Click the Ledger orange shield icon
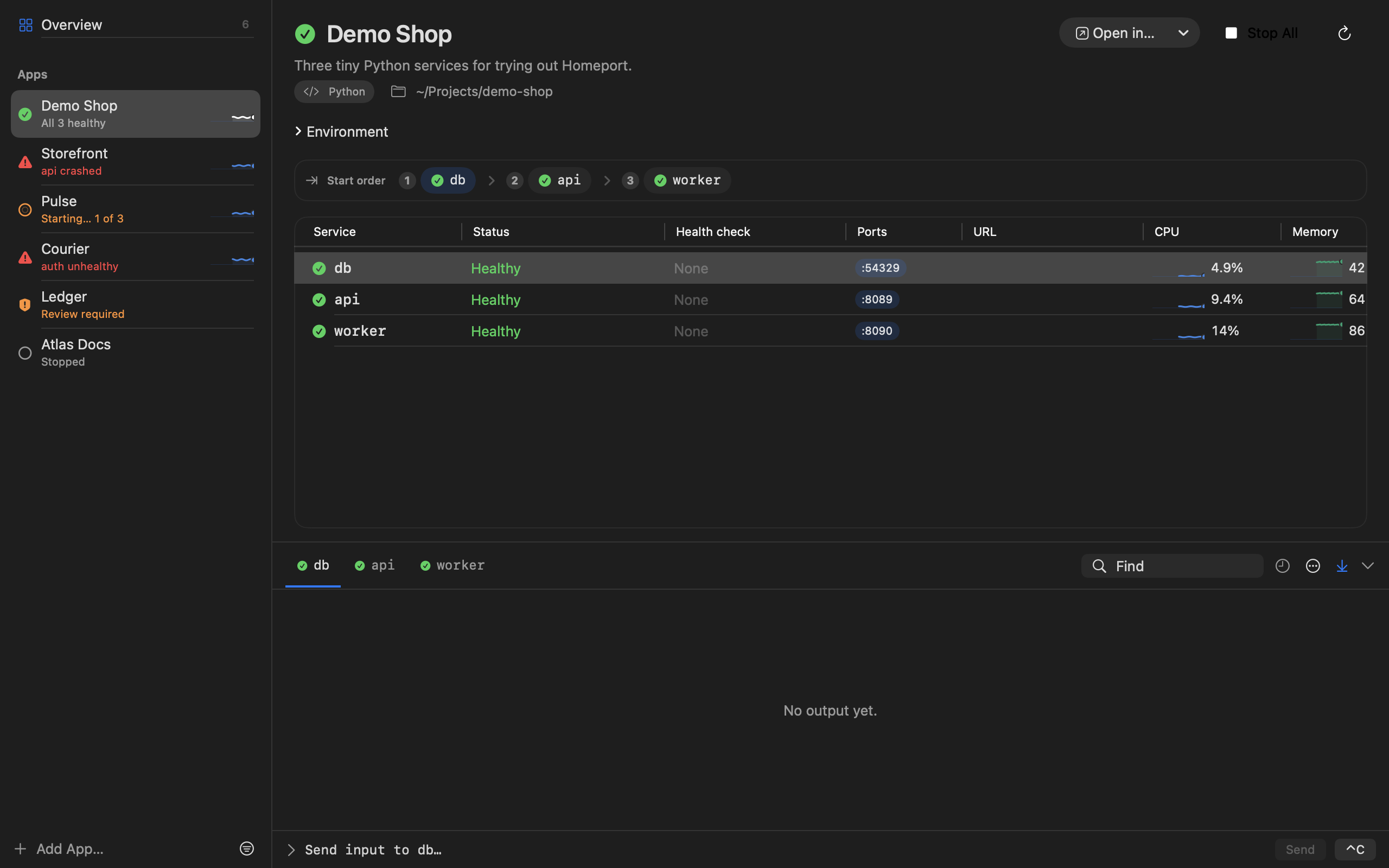Viewport: 1389px width, 868px height. point(24,305)
